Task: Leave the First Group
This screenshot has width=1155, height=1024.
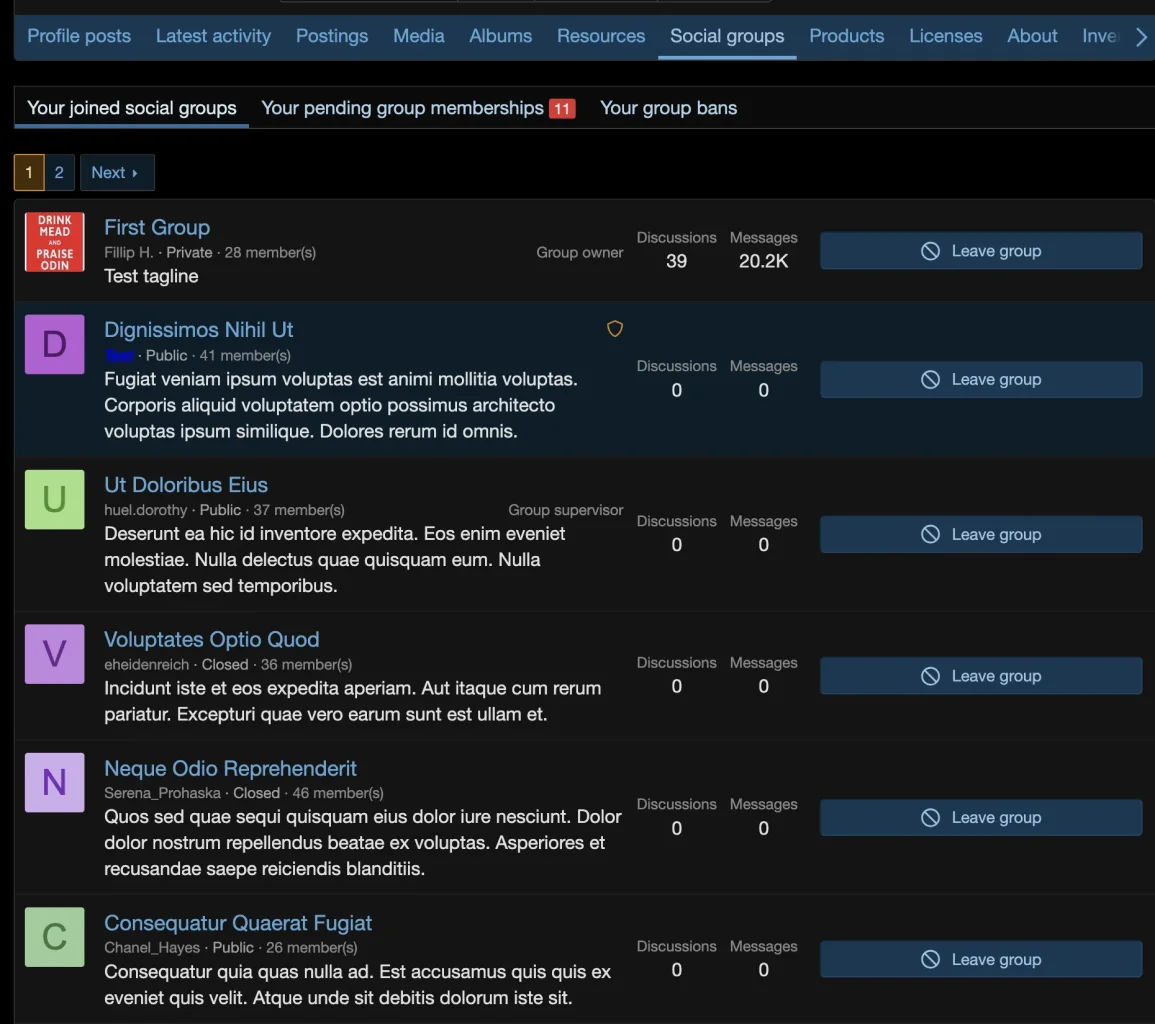Action: point(980,251)
